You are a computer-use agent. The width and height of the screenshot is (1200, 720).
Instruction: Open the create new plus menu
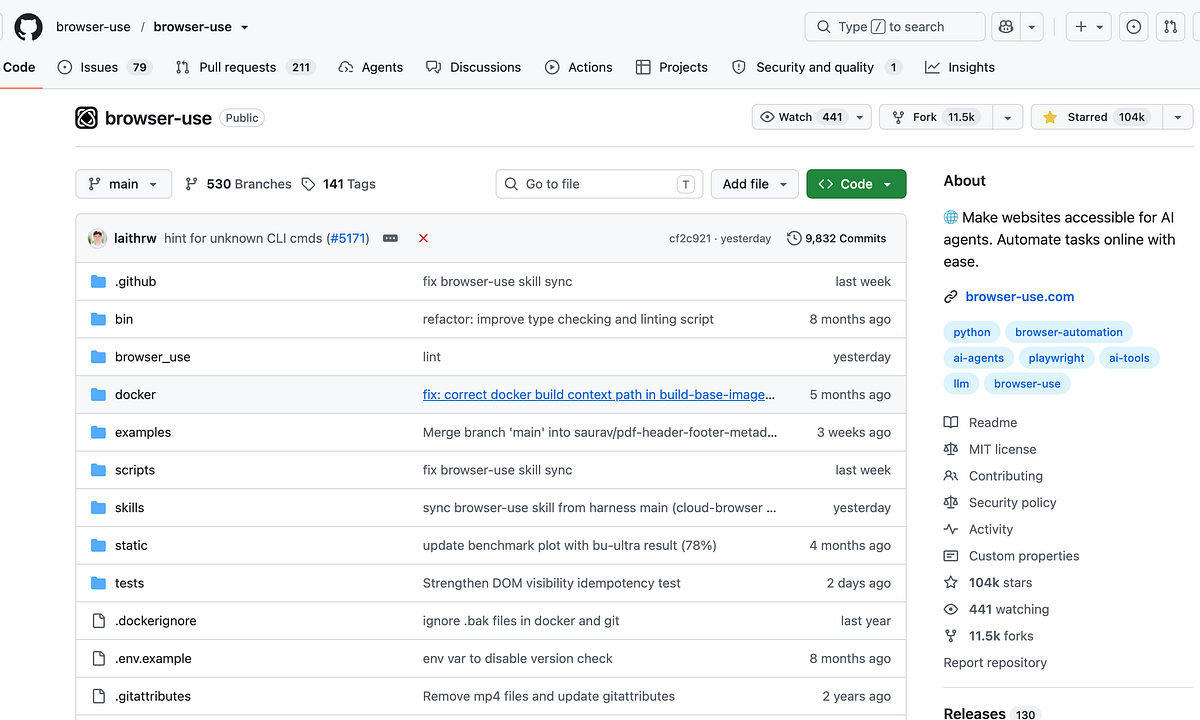tap(1089, 27)
